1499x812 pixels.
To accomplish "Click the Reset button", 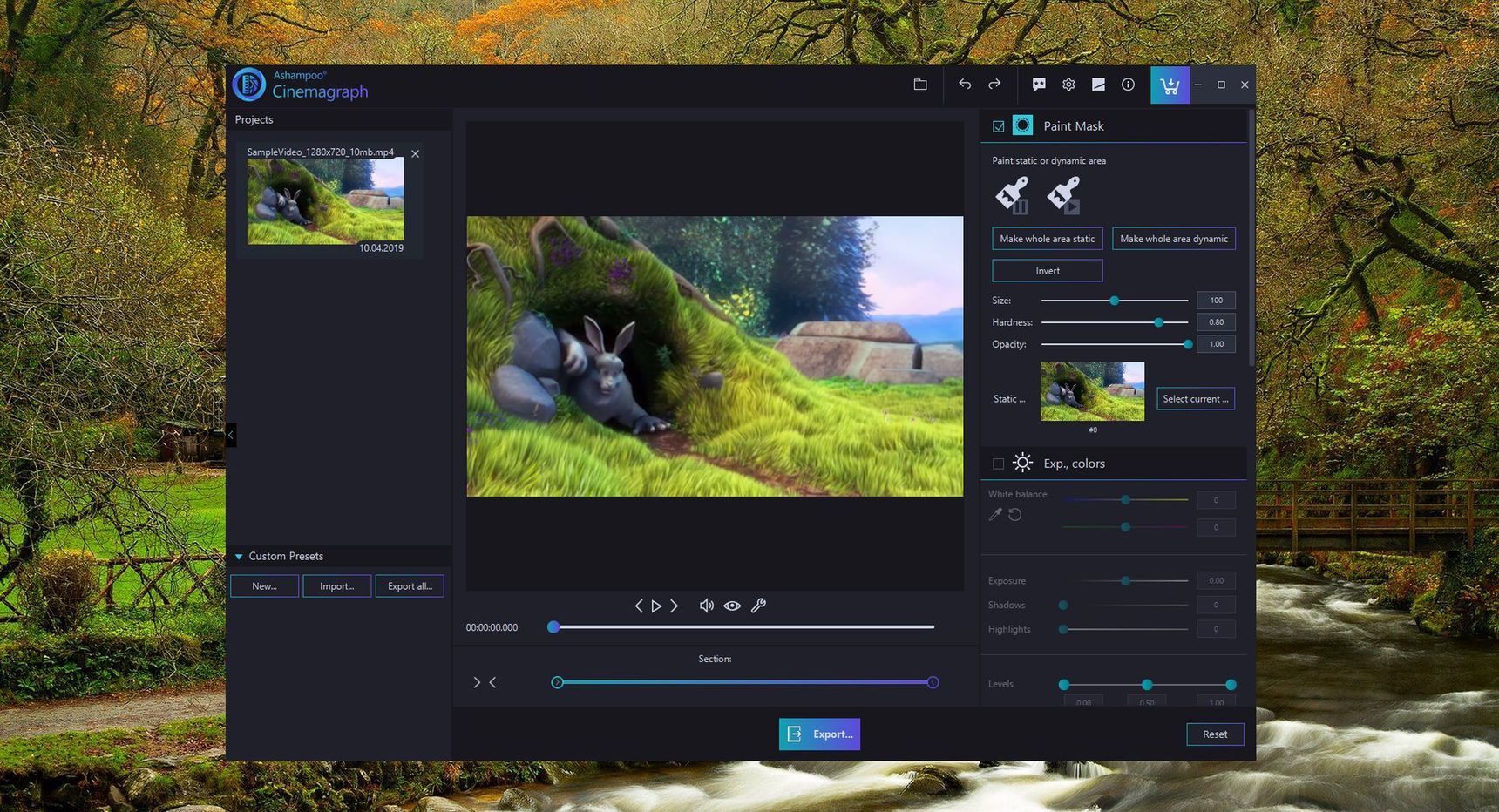I will click(x=1215, y=734).
